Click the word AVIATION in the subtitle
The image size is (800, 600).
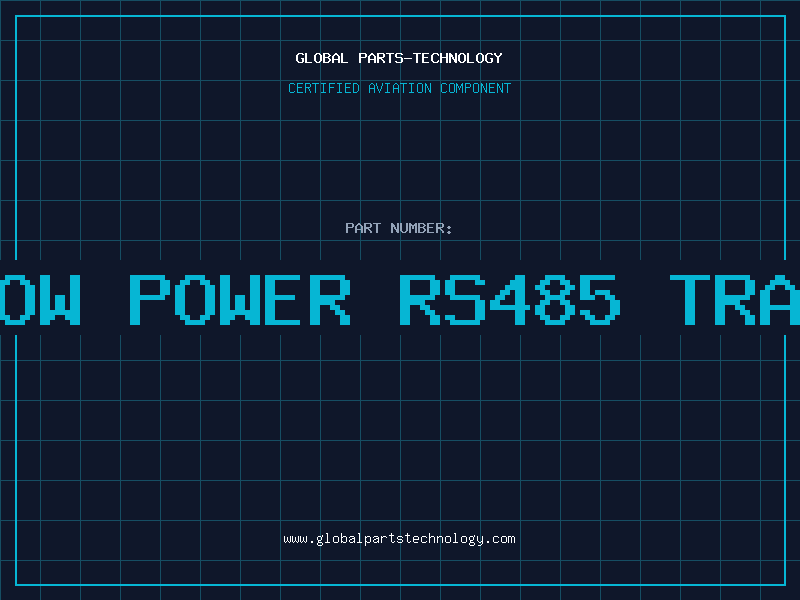click(400, 88)
